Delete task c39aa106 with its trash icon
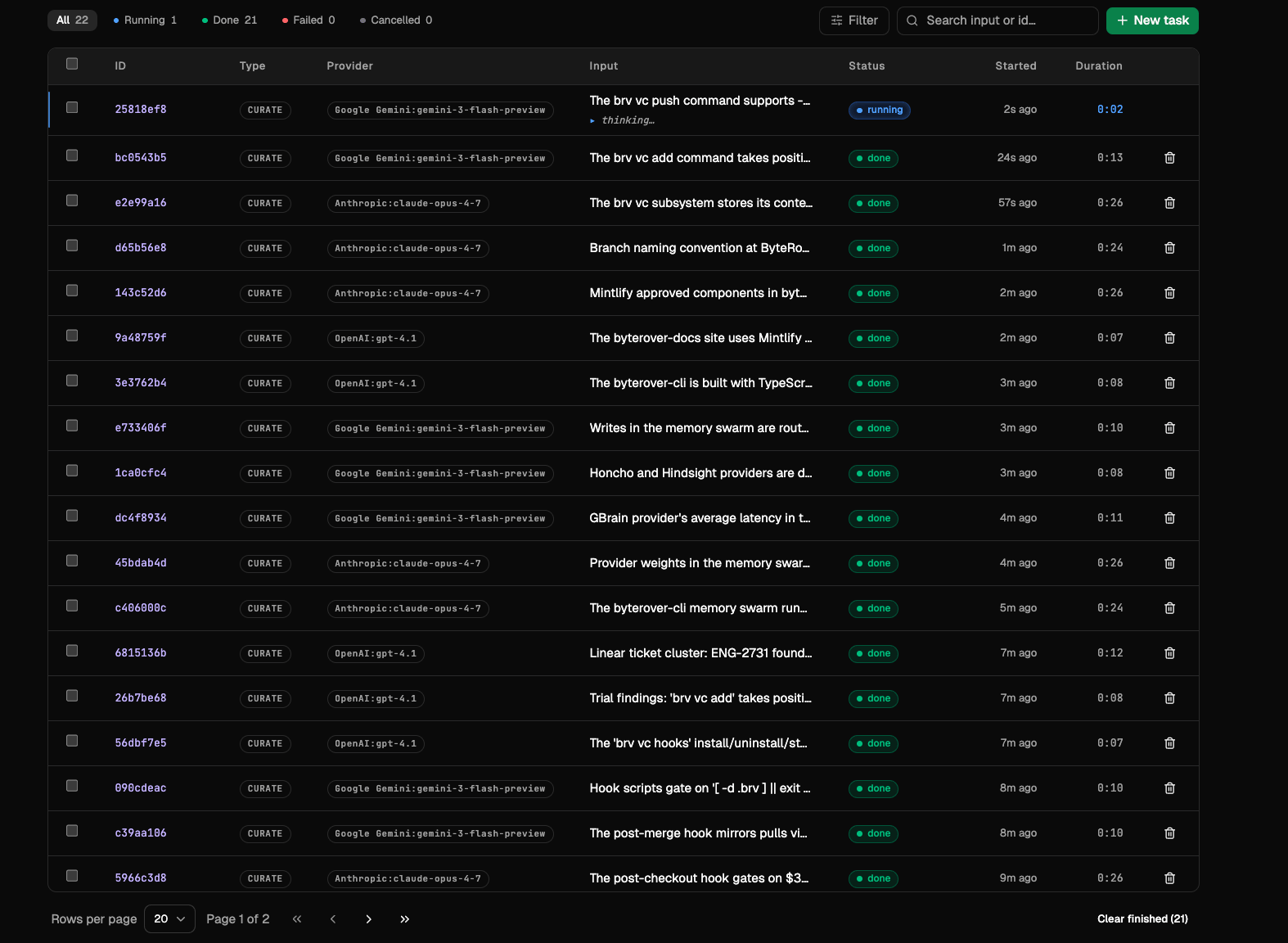 pyautogui.click(x=1169, y=833)
